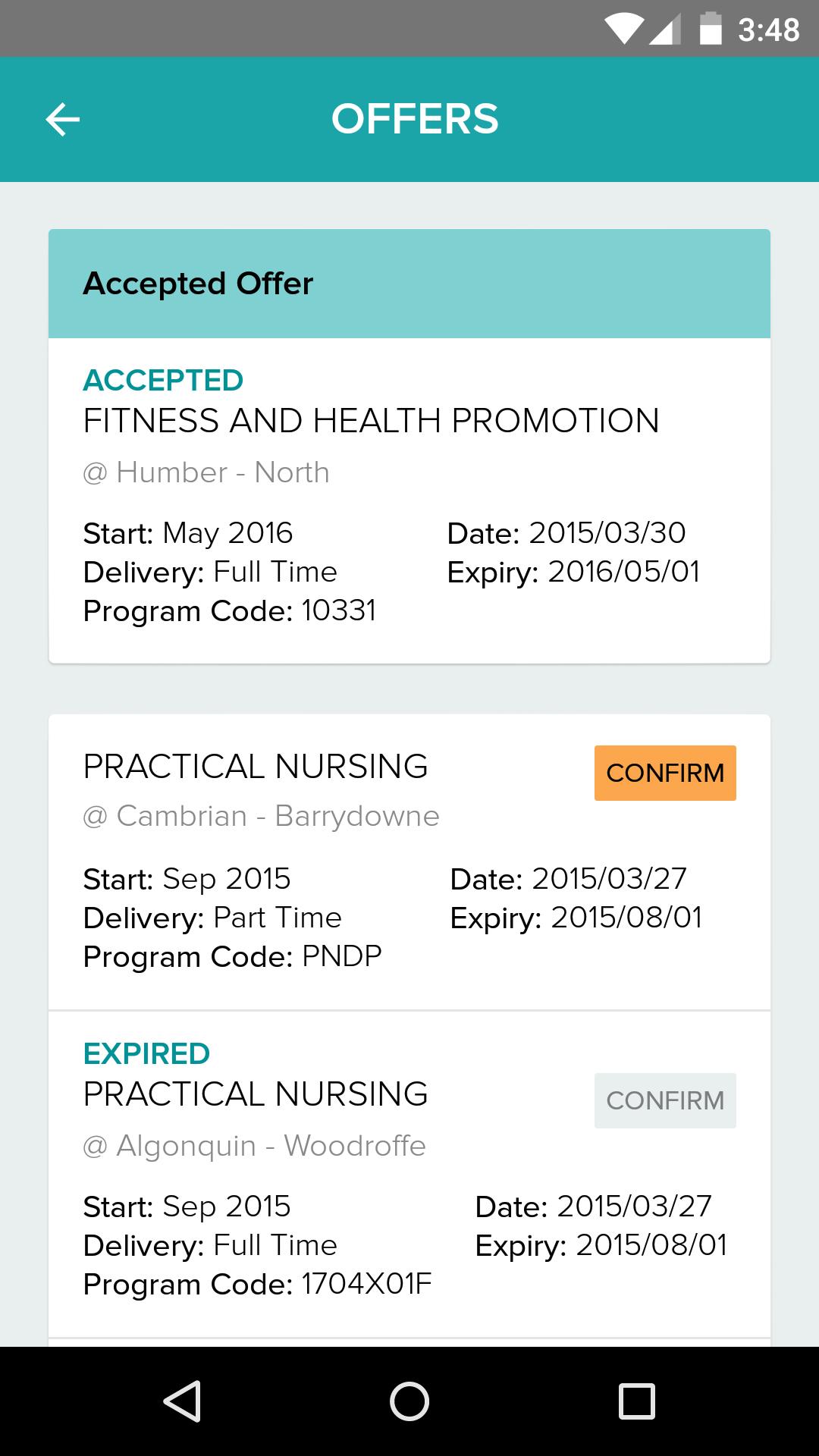Viewport: 819px width, 1456px height.
Task: Tap the Algonquin - Woodroffe campus label
Action: tap(254, 1145)
